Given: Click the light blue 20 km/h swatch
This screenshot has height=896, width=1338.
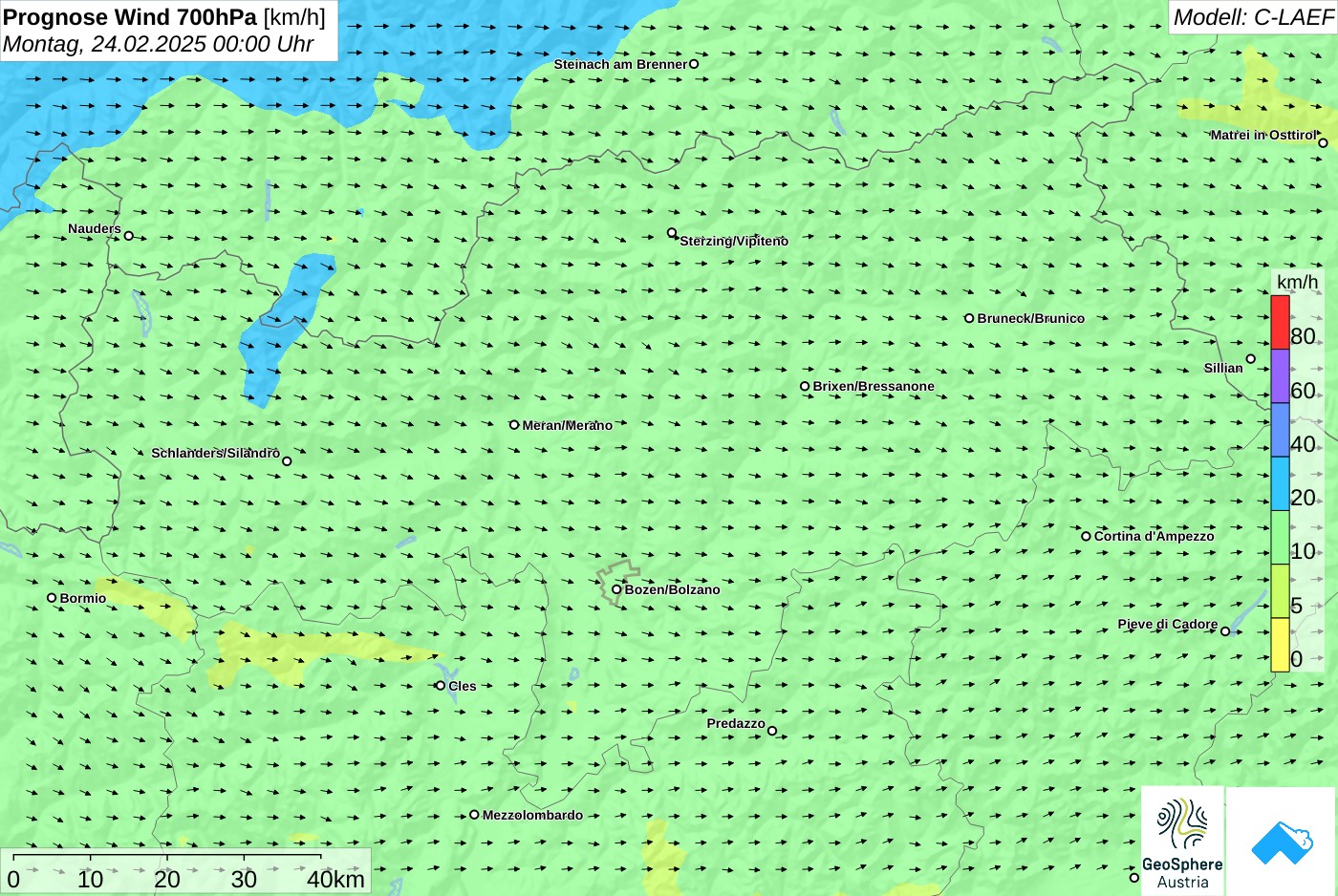Looking at the screenshot, I should tap(1280, 483).
